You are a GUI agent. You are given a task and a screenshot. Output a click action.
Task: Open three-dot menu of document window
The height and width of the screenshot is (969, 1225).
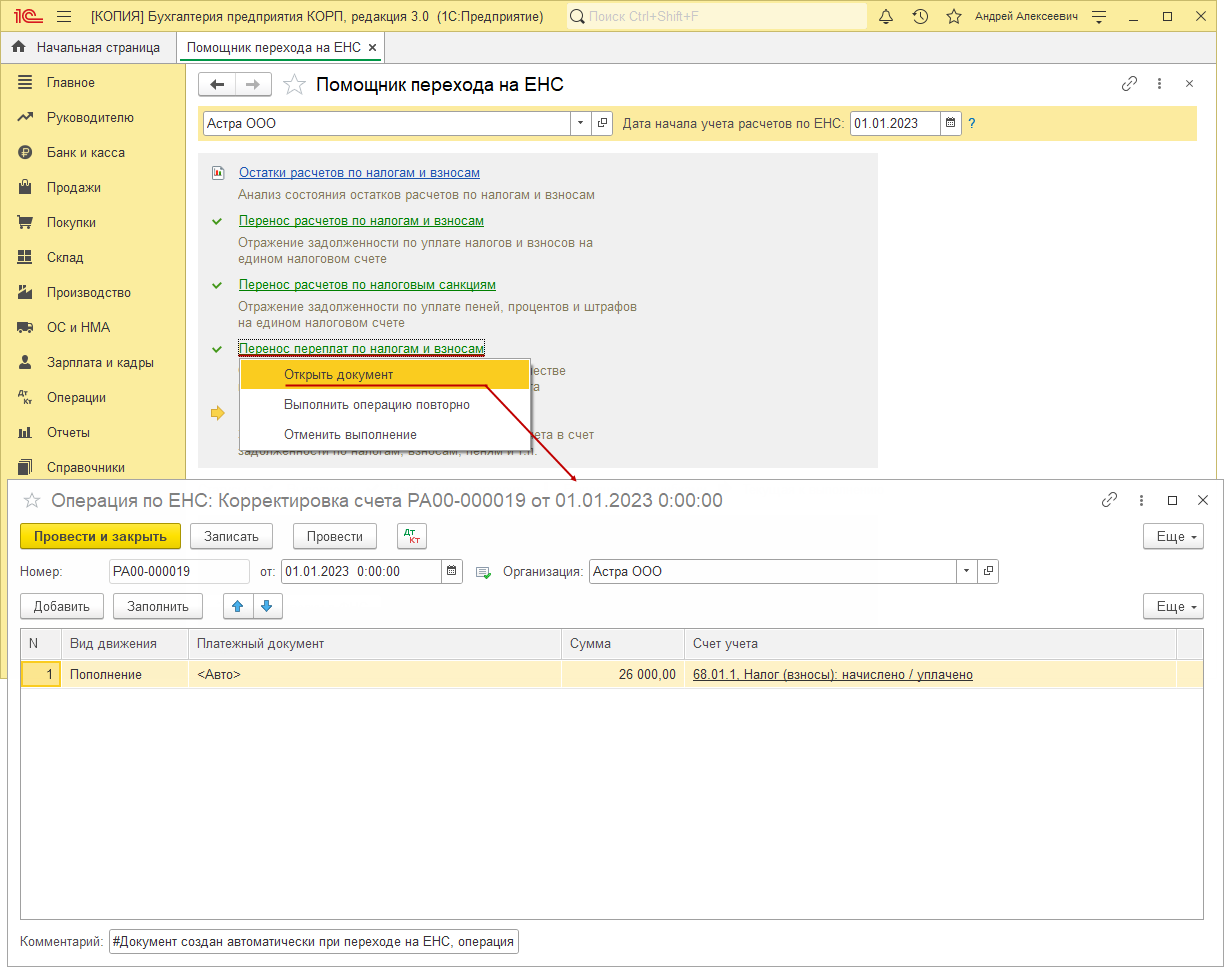(x=1141, y=500)
